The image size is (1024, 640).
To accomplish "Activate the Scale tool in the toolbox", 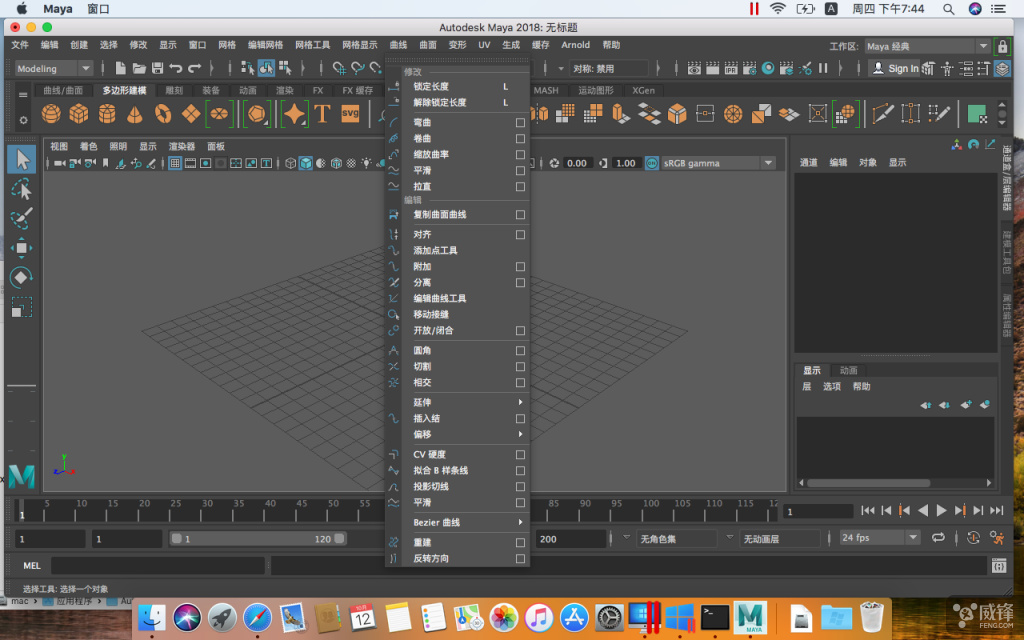I will point(22,307).
